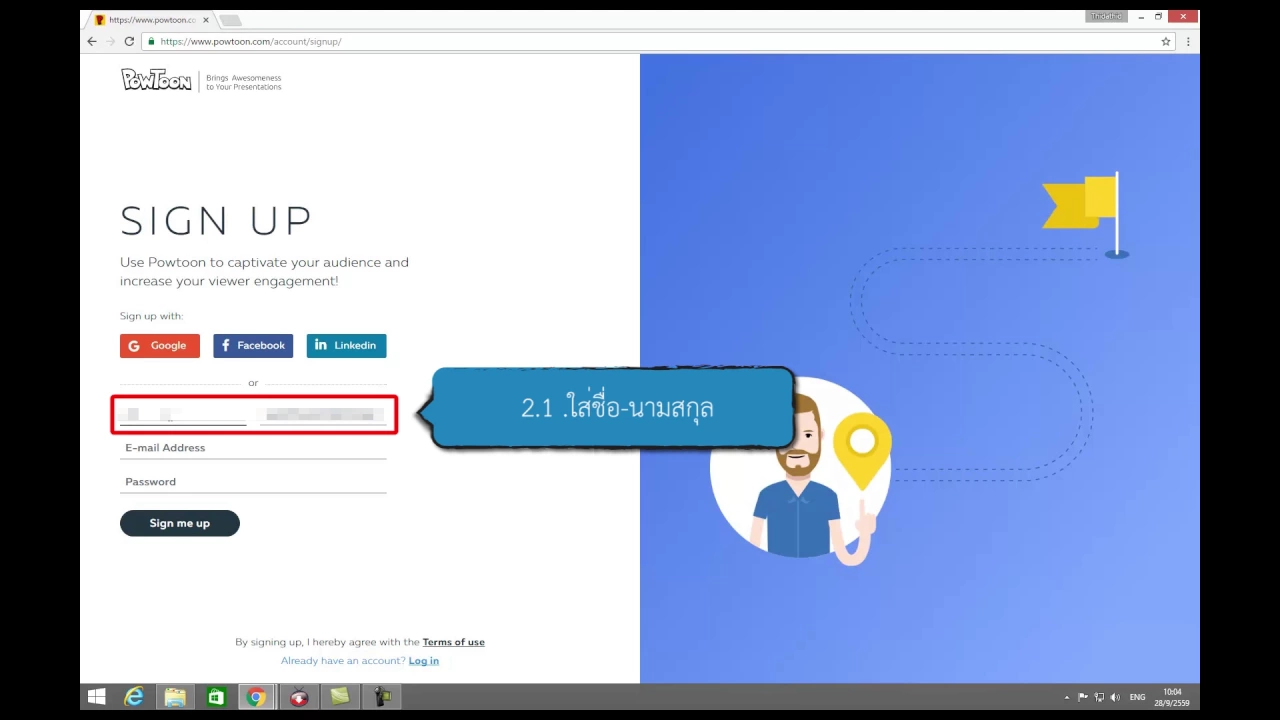Switch to Chrome in the taskbar
1280x720 pixels.
[x=257, y=697]
